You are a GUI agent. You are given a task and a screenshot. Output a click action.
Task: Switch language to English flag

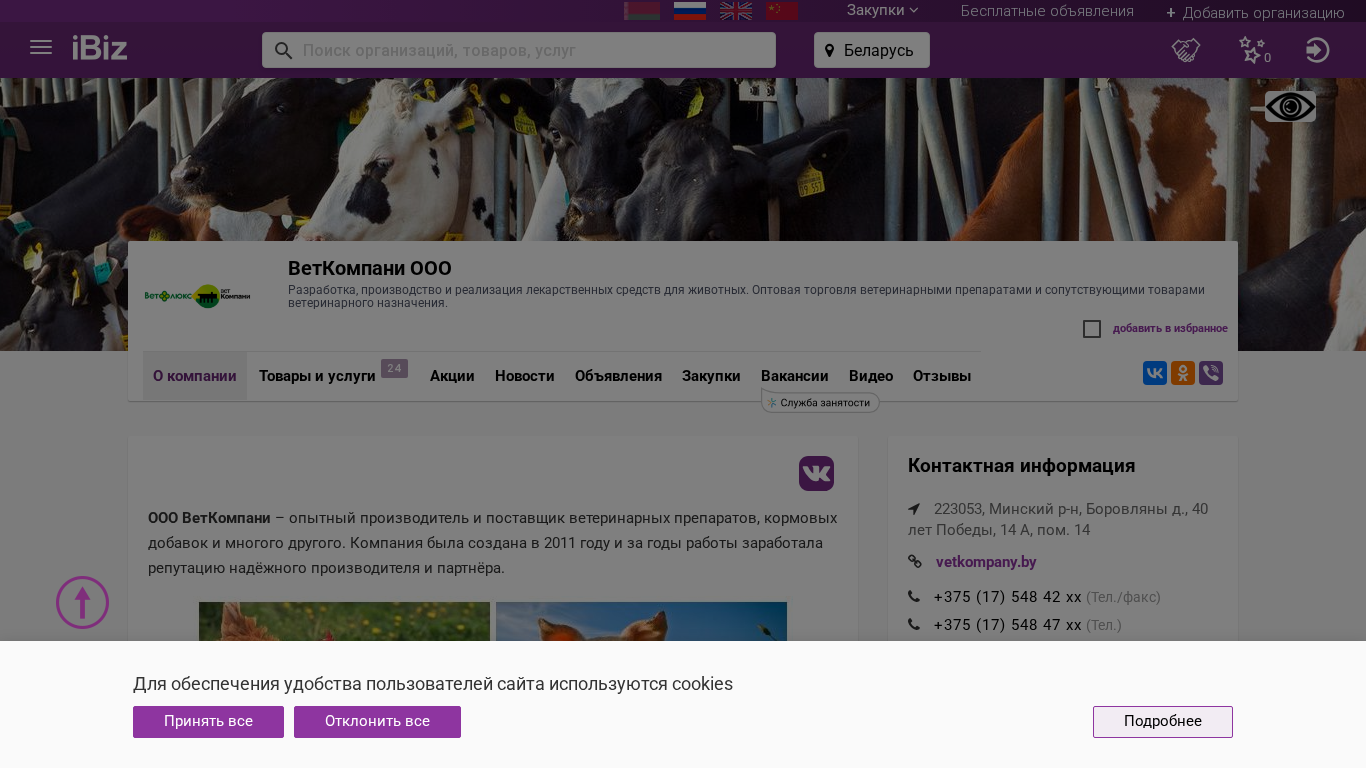(735, 11)
